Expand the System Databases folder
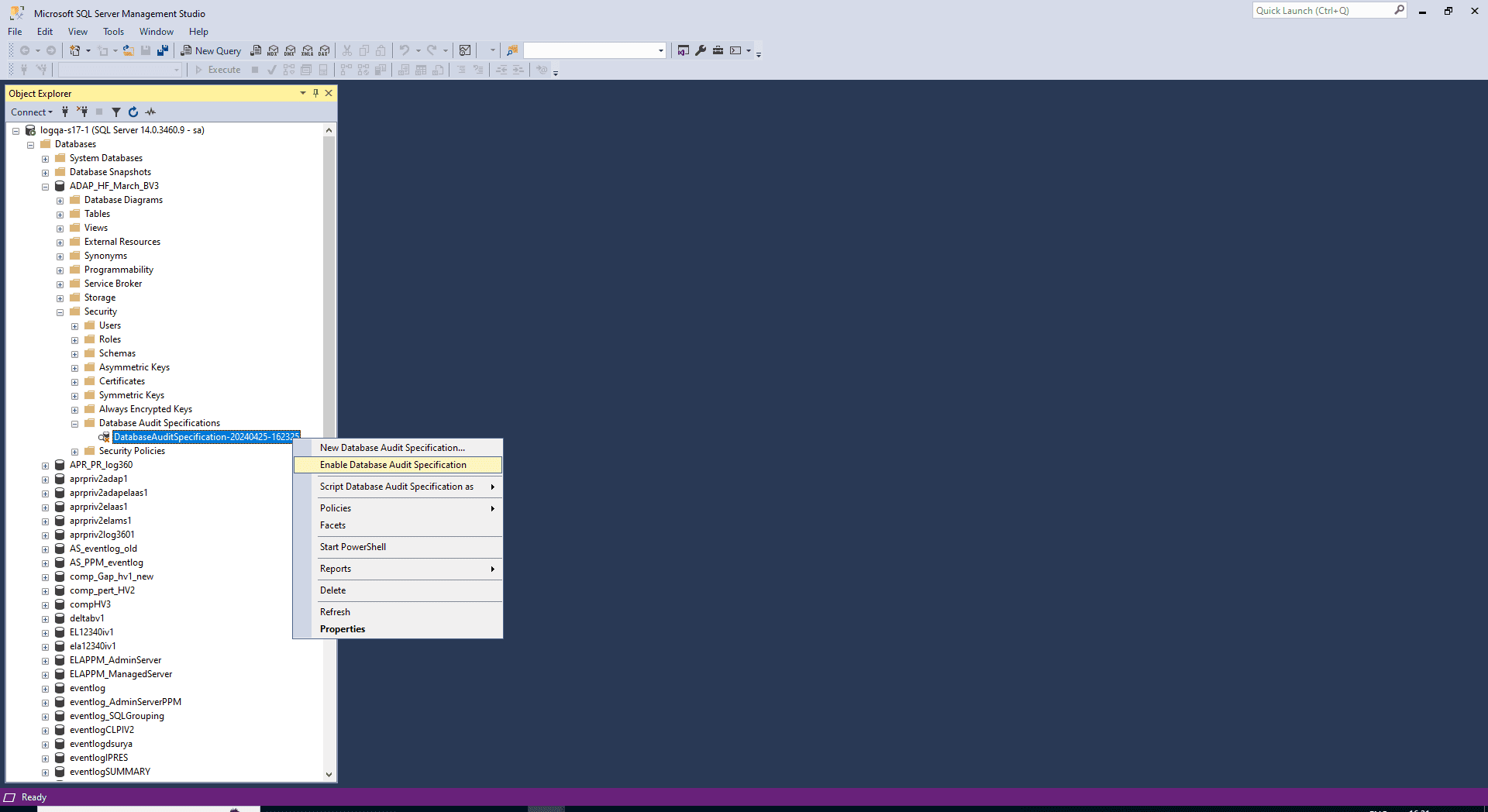 click(x=45, y=159)
